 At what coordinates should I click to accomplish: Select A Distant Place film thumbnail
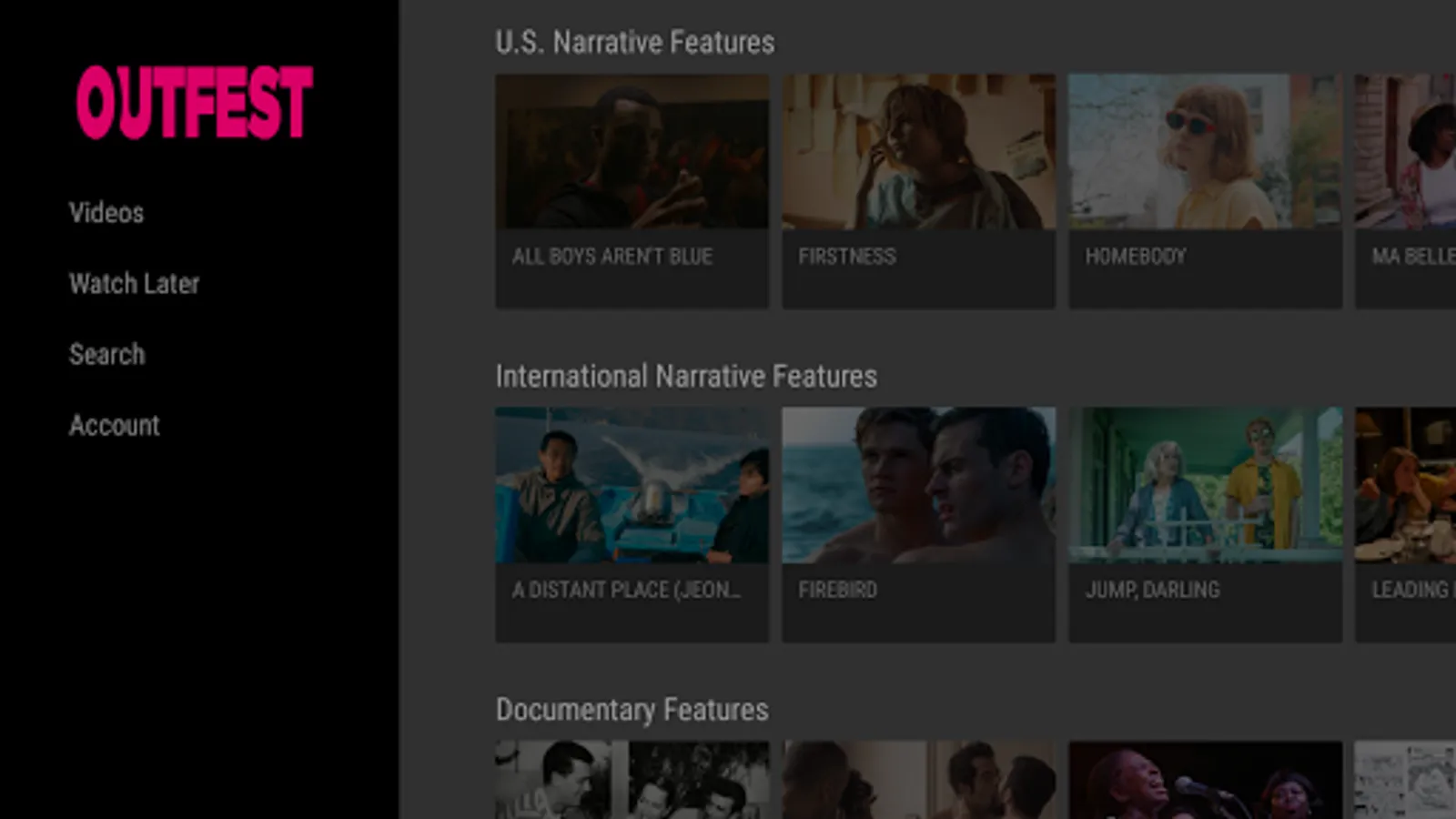click(x=632, y=485)
